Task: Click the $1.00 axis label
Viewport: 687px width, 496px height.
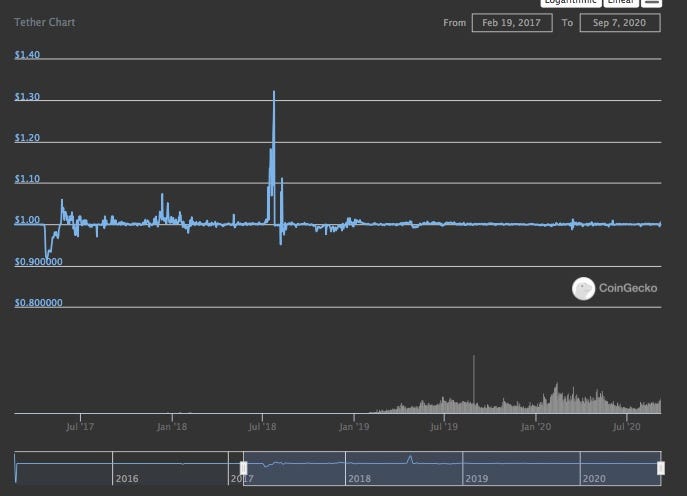Action: [27, 220]
